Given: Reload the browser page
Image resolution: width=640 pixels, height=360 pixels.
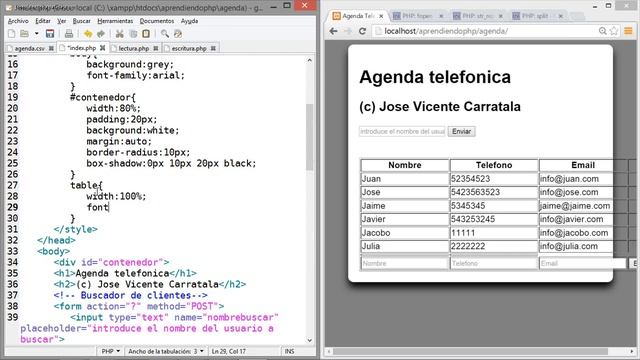Looking at the screenshot, I should (x=362, y=31).
